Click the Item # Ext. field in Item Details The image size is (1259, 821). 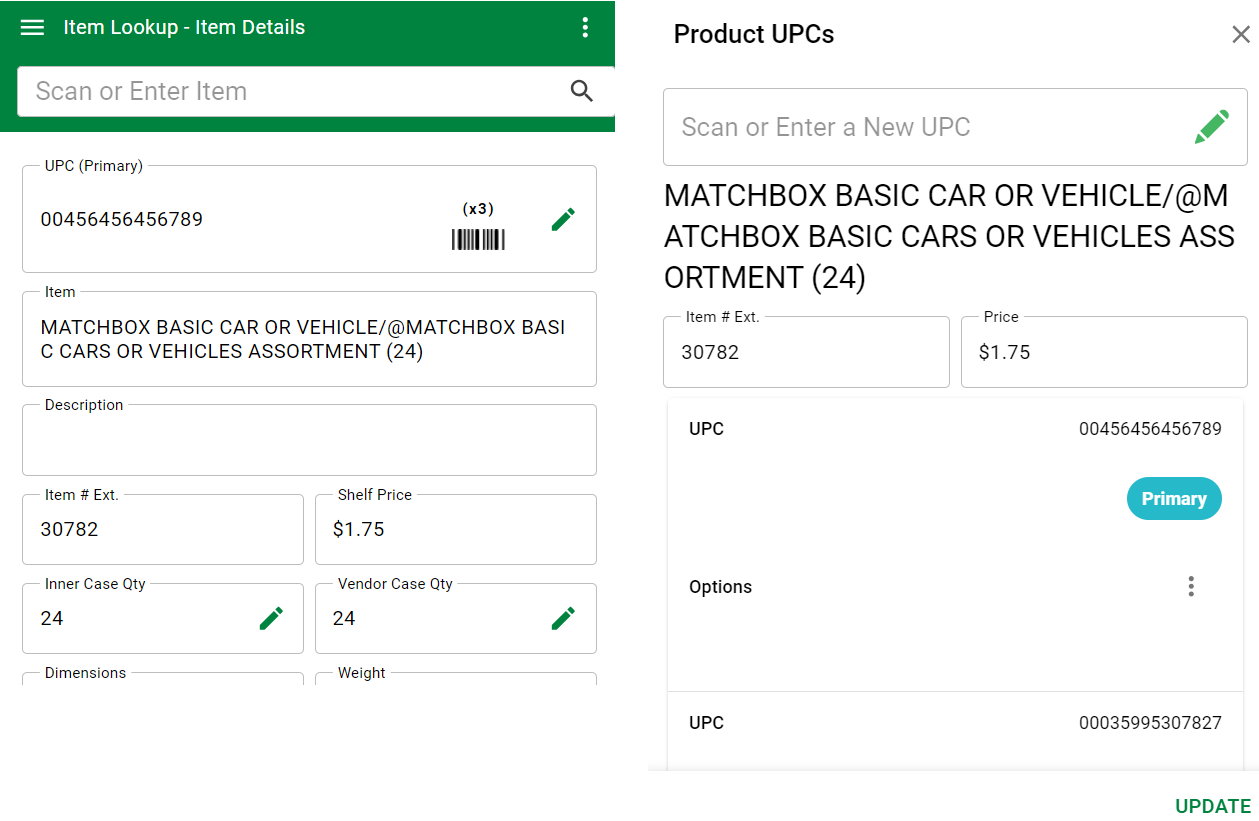click(163, 529)
